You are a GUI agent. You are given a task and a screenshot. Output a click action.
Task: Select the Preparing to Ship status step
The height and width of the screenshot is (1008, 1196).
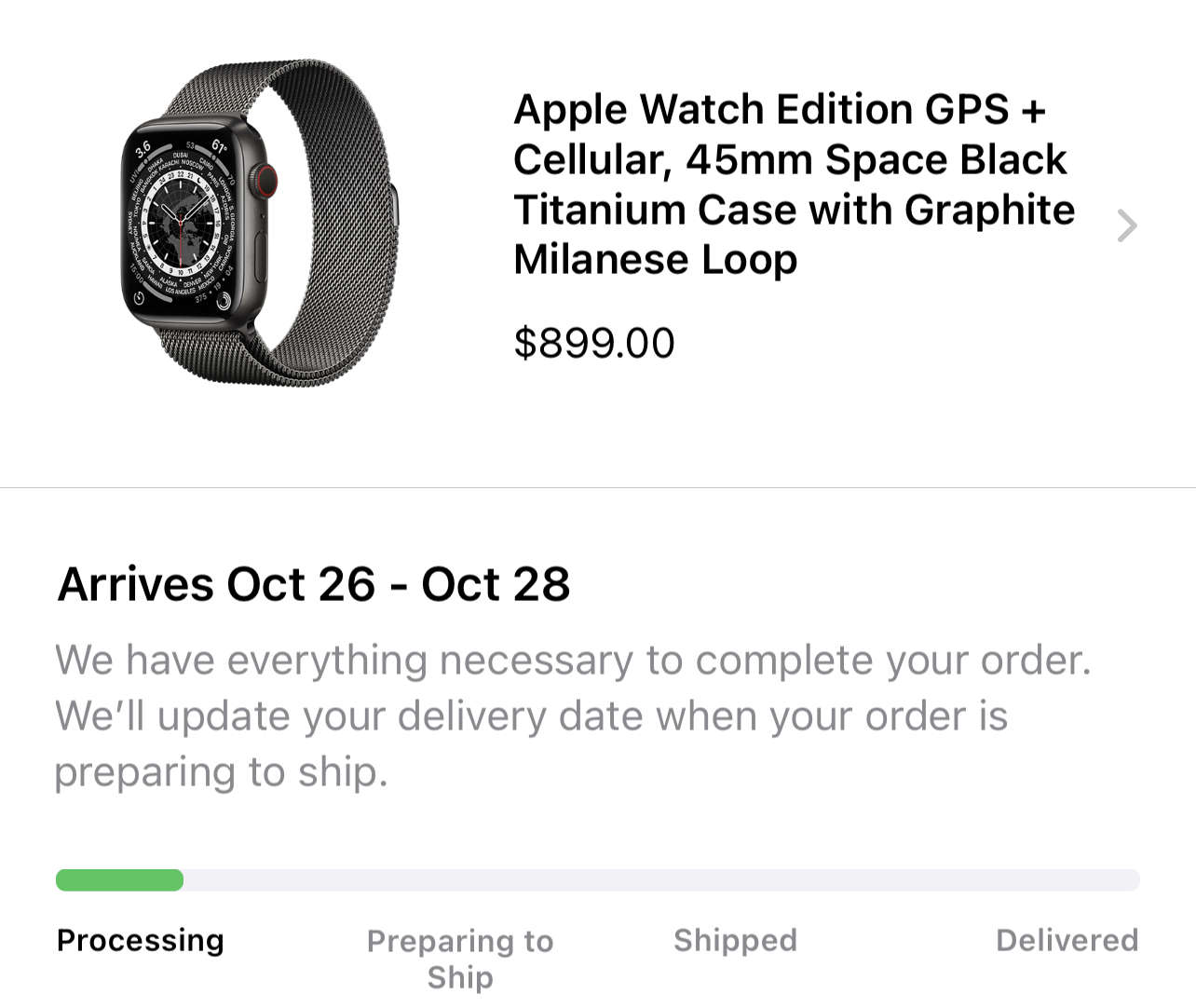tap(460, 959)
